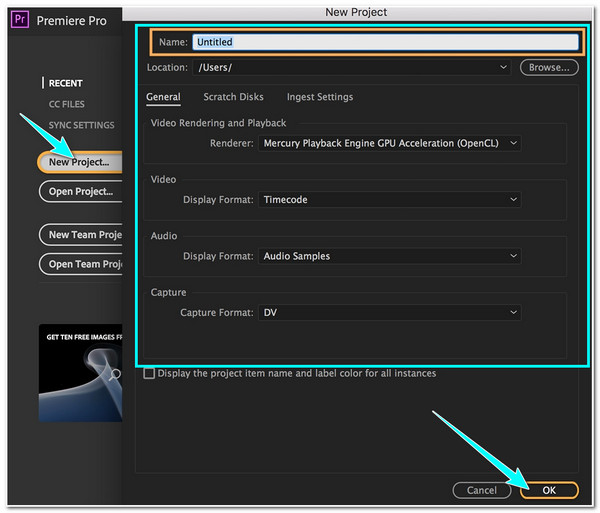Click the project Name input field
The image size is (600, 513).
pyautogui.click(x=385, y=42)
